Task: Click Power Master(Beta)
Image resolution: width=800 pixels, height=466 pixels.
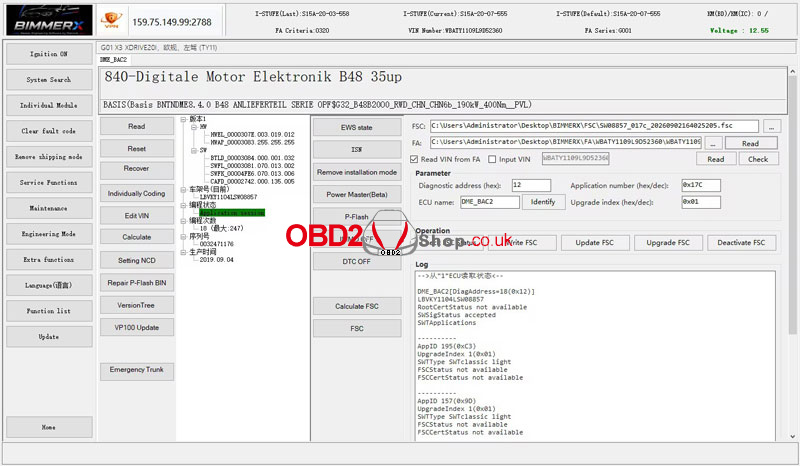Action: [357, 194]
